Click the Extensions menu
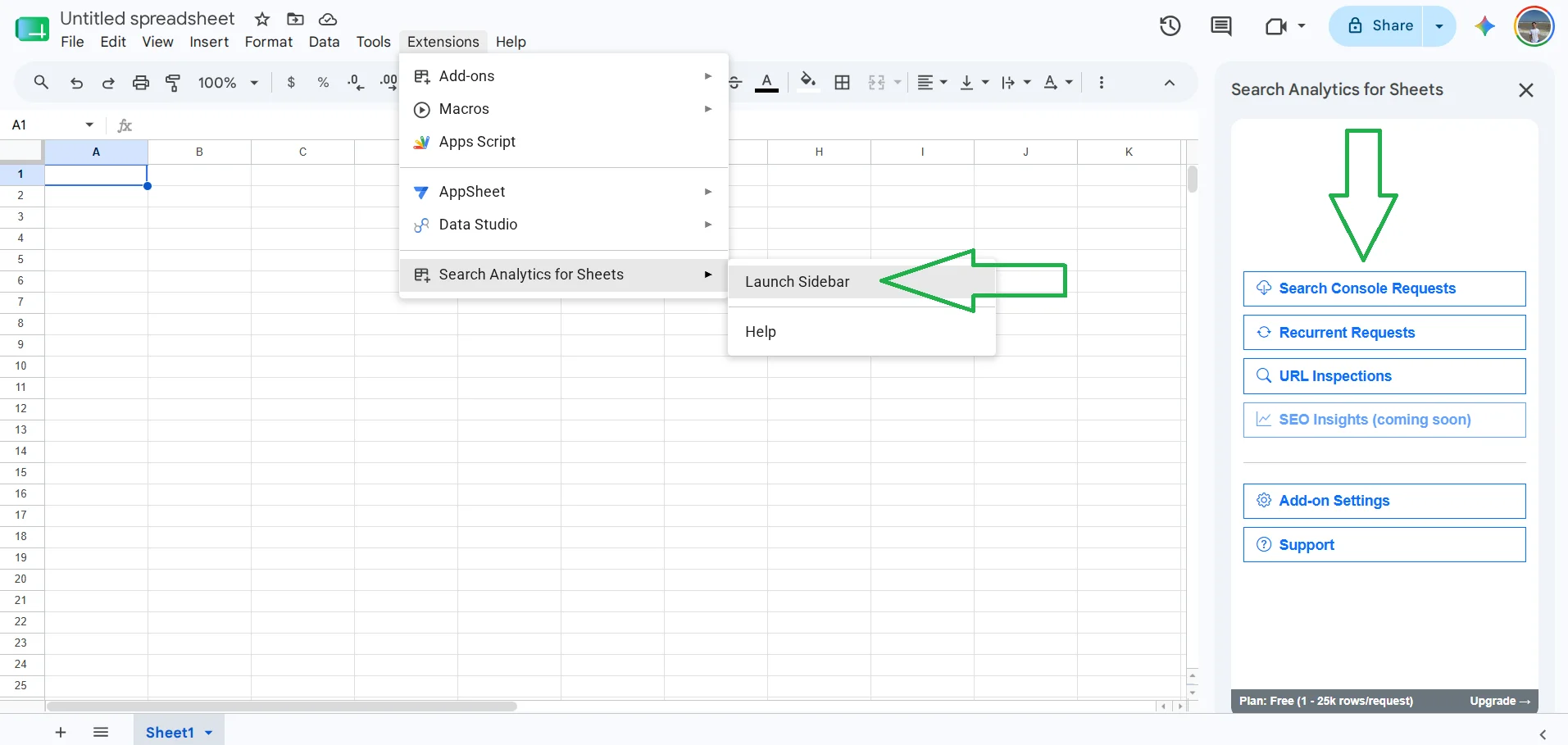1568x745 pixels. tap(443, 42)
